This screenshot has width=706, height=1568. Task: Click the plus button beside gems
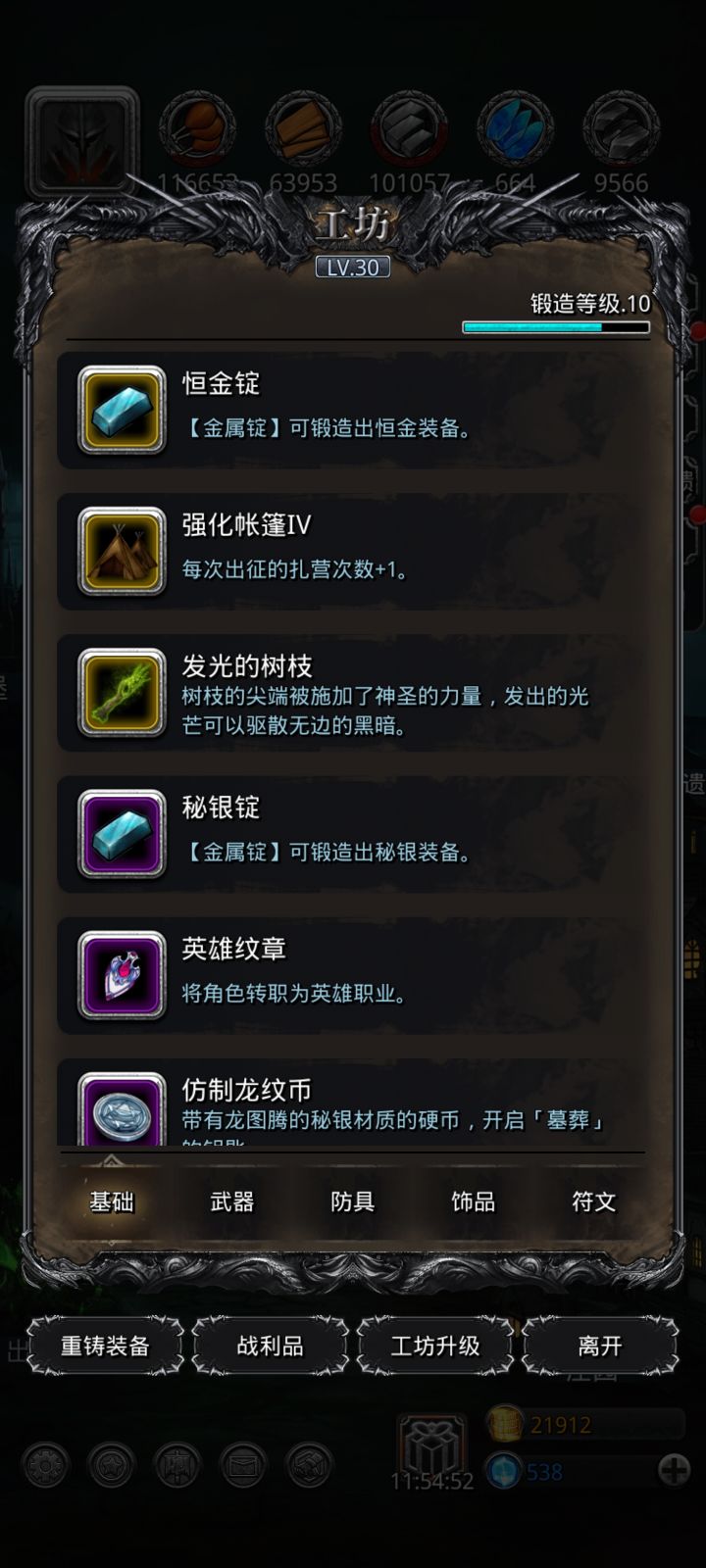[674, 1470]
